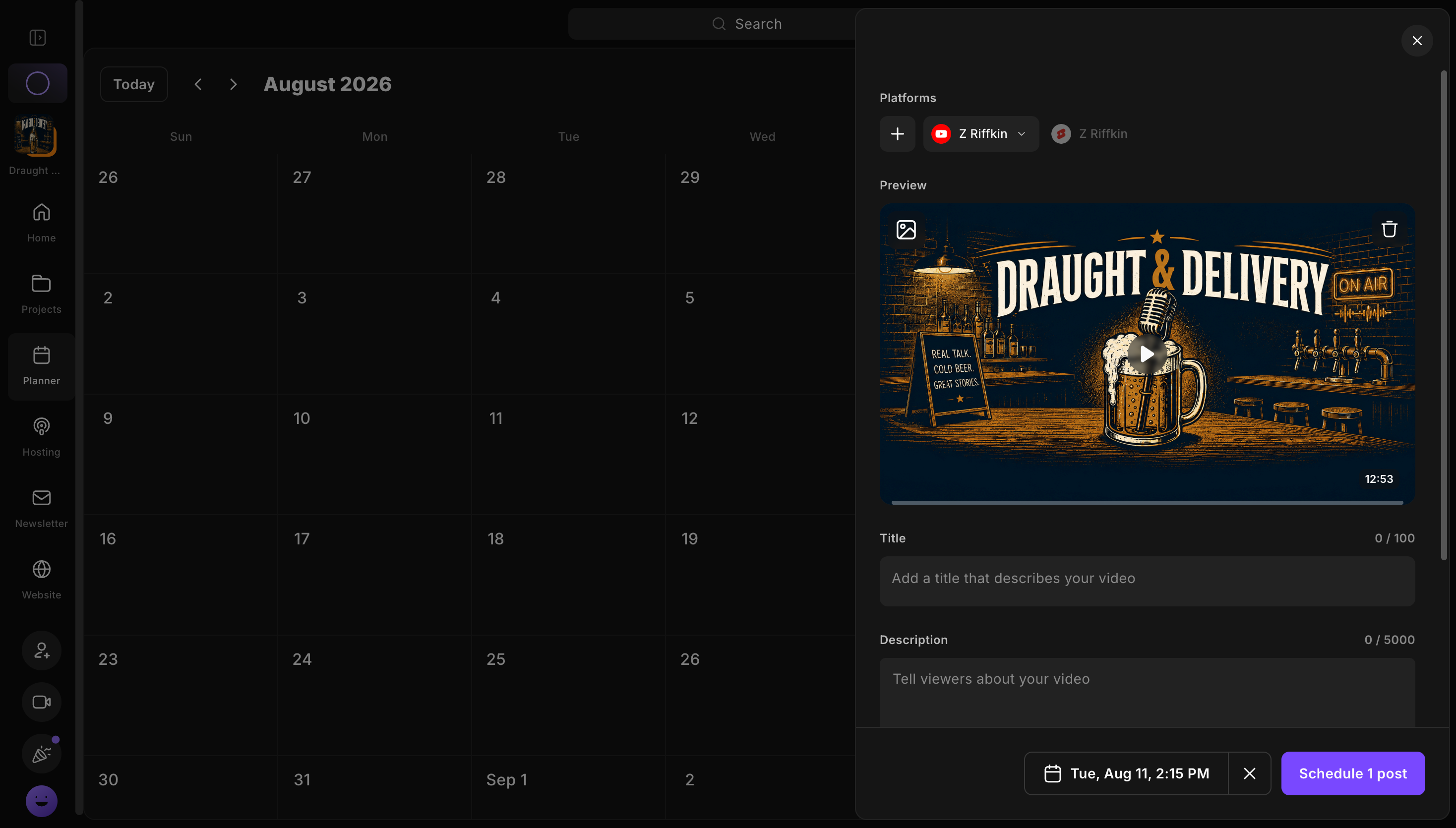Select August 24 calendar cell

point(374,696)
